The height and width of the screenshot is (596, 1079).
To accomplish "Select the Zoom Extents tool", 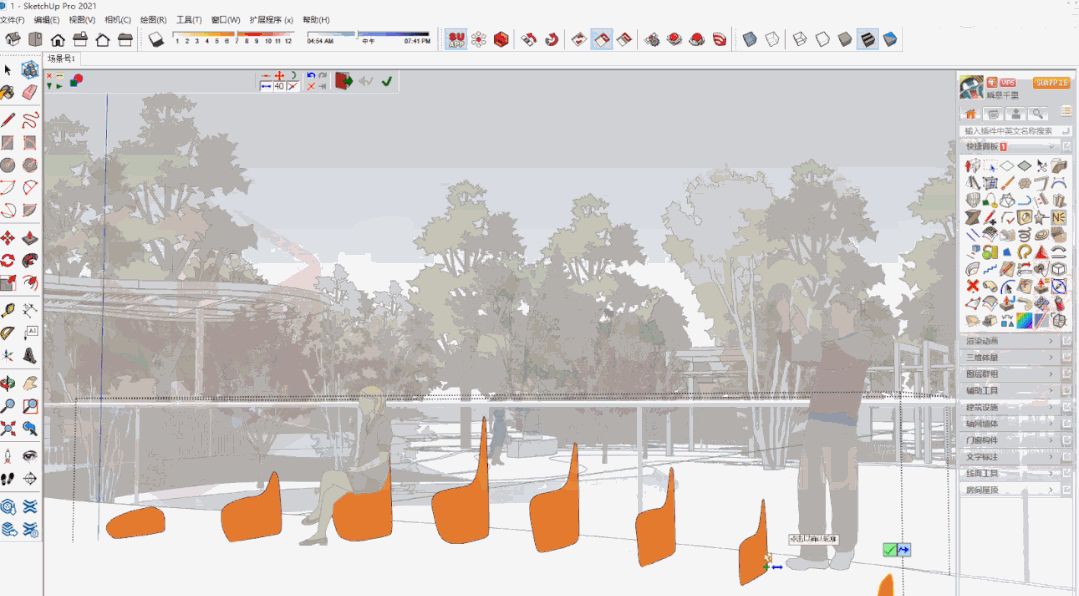I will [8, 429].
